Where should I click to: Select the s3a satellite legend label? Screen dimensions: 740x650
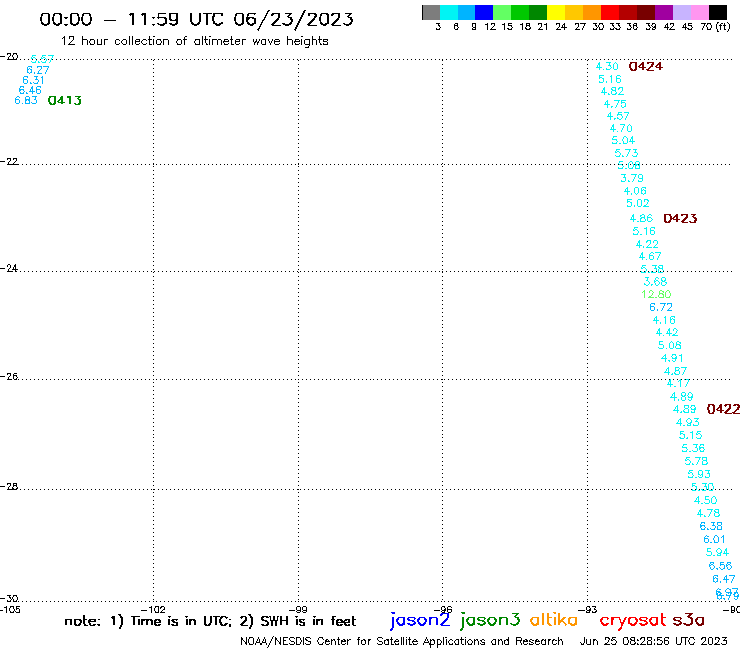pos(688,620)
